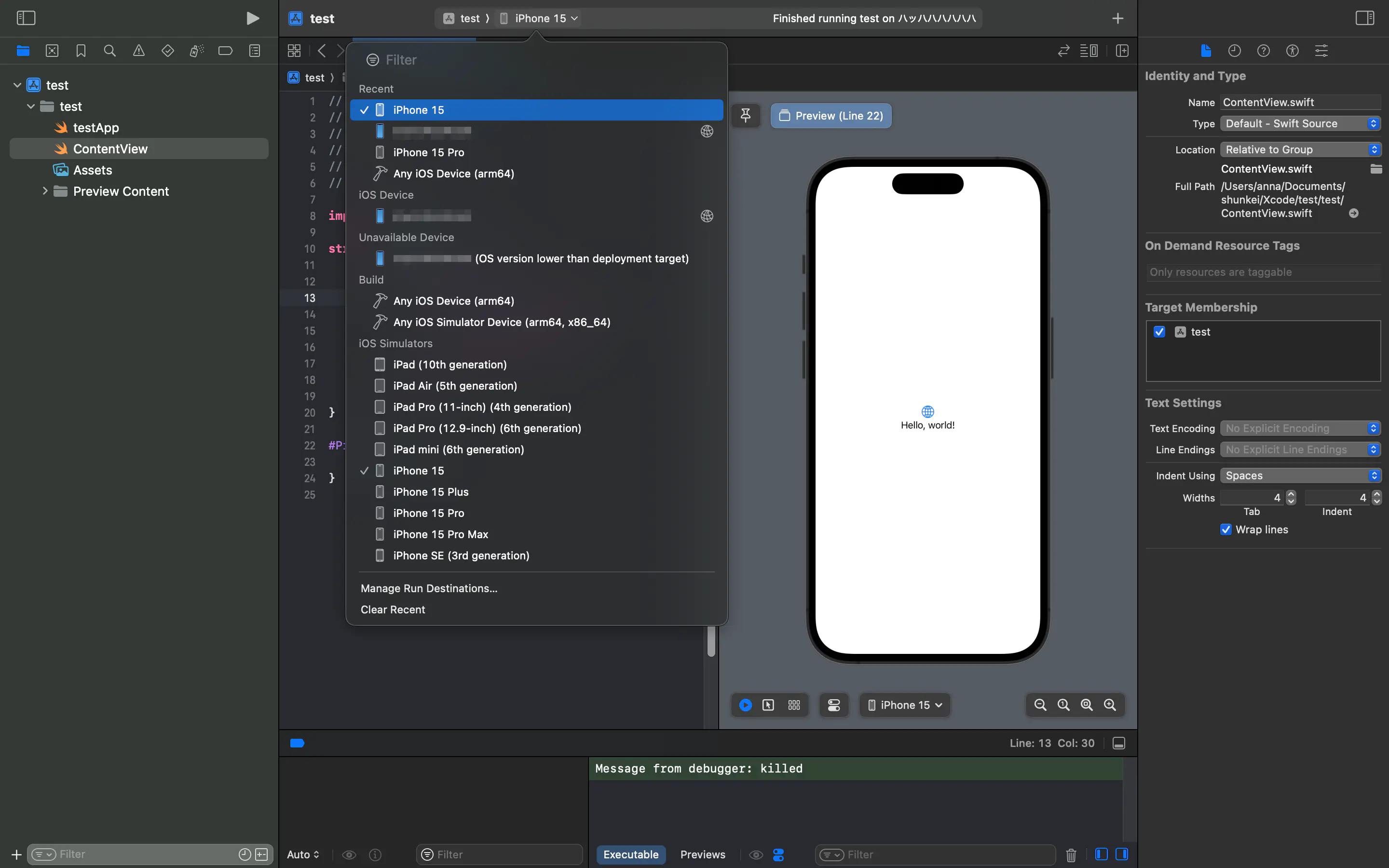Viewport: 1389px width, 868px height.
Task: Reveal ContentView.swift in Finder via arrow
Action: click(1353, 213)
